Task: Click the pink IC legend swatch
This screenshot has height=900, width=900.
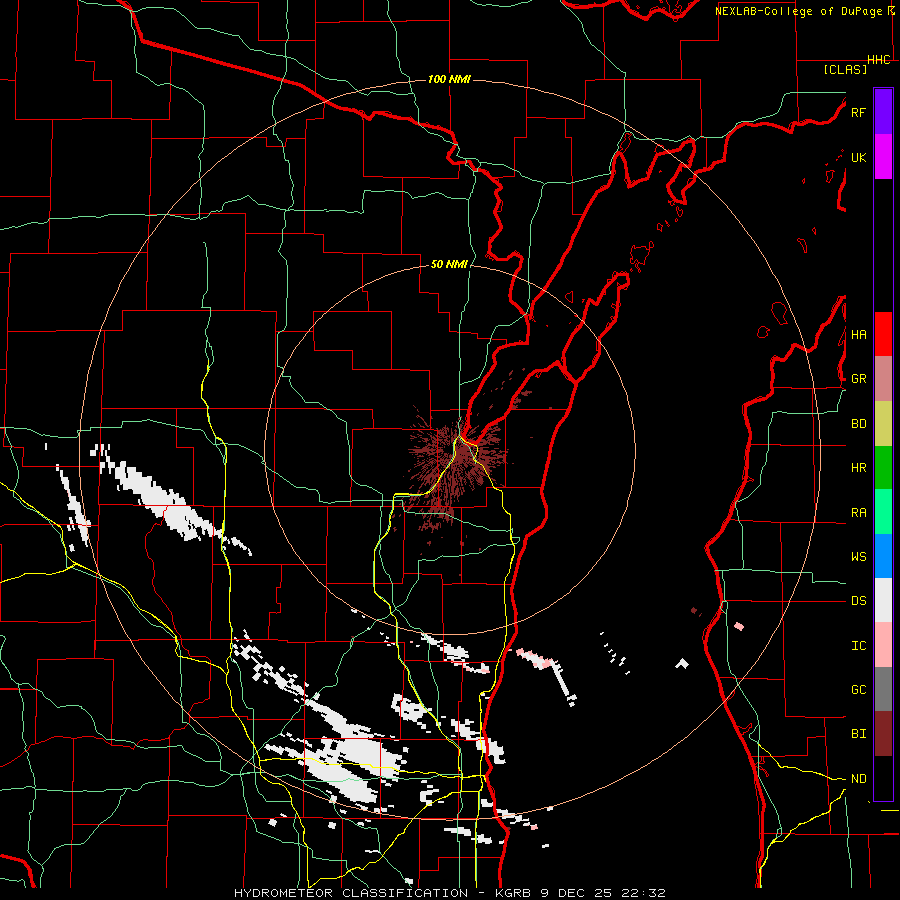Action: pyautogui.click(x=883, y=645)
